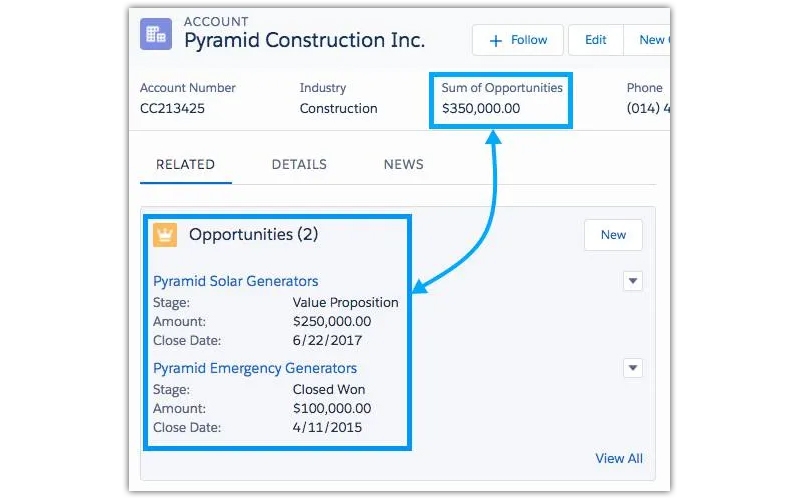Click the Pyramid Construction Inc. account title
The image size is (800, 500).
pos(304,41)
